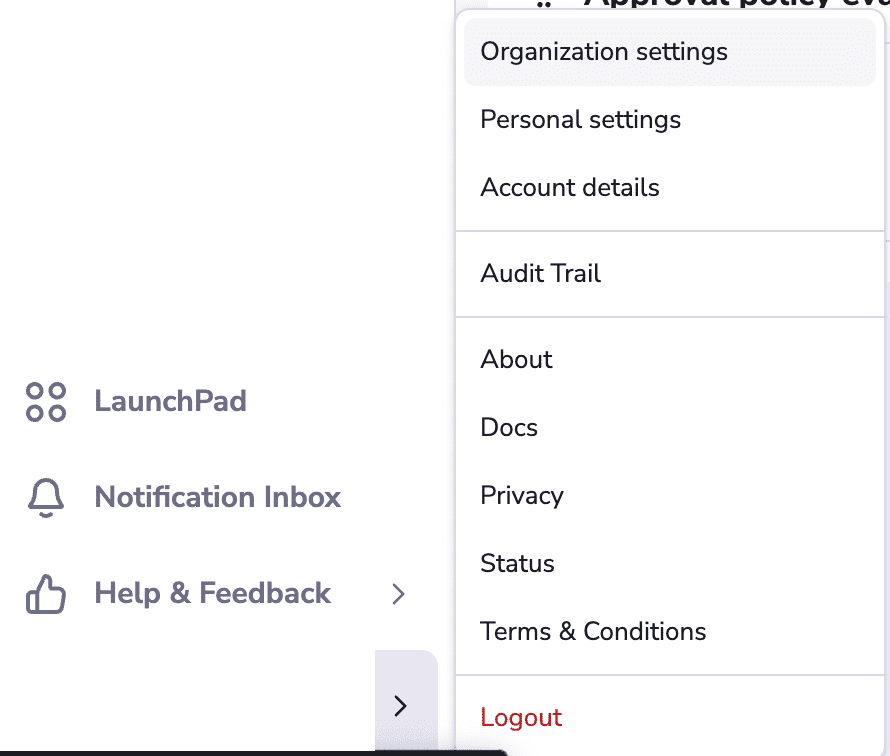The image size is (890, 756).
Task: Click the LaunchPad four-circles icon
Action: (46, 402)
